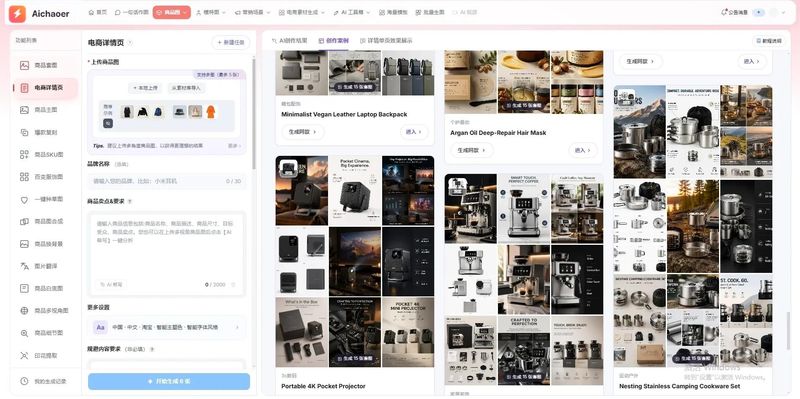The height and width of the screenshot is (399, 800).
Task: Click 生成同款 under Argan Oil Hair Mask
Action: pyautogui.click(x=471, y=151)
